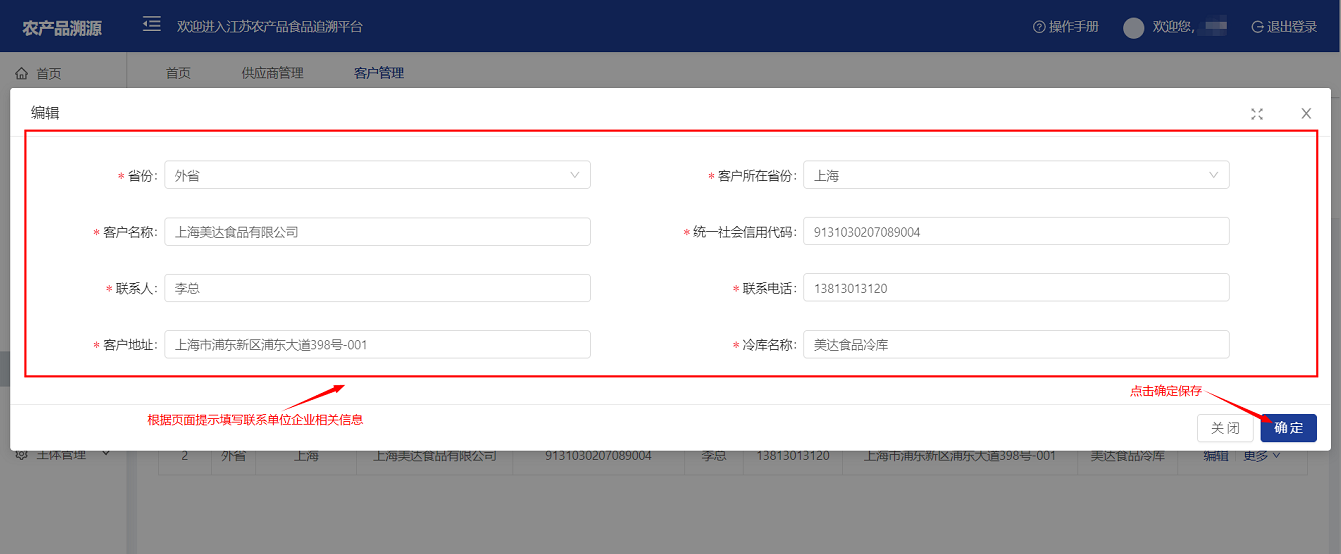Close the 编辑 dialog with X
Image resolution: width=1341 pixels, height=554 pixels.
[x=1306, y=114]
